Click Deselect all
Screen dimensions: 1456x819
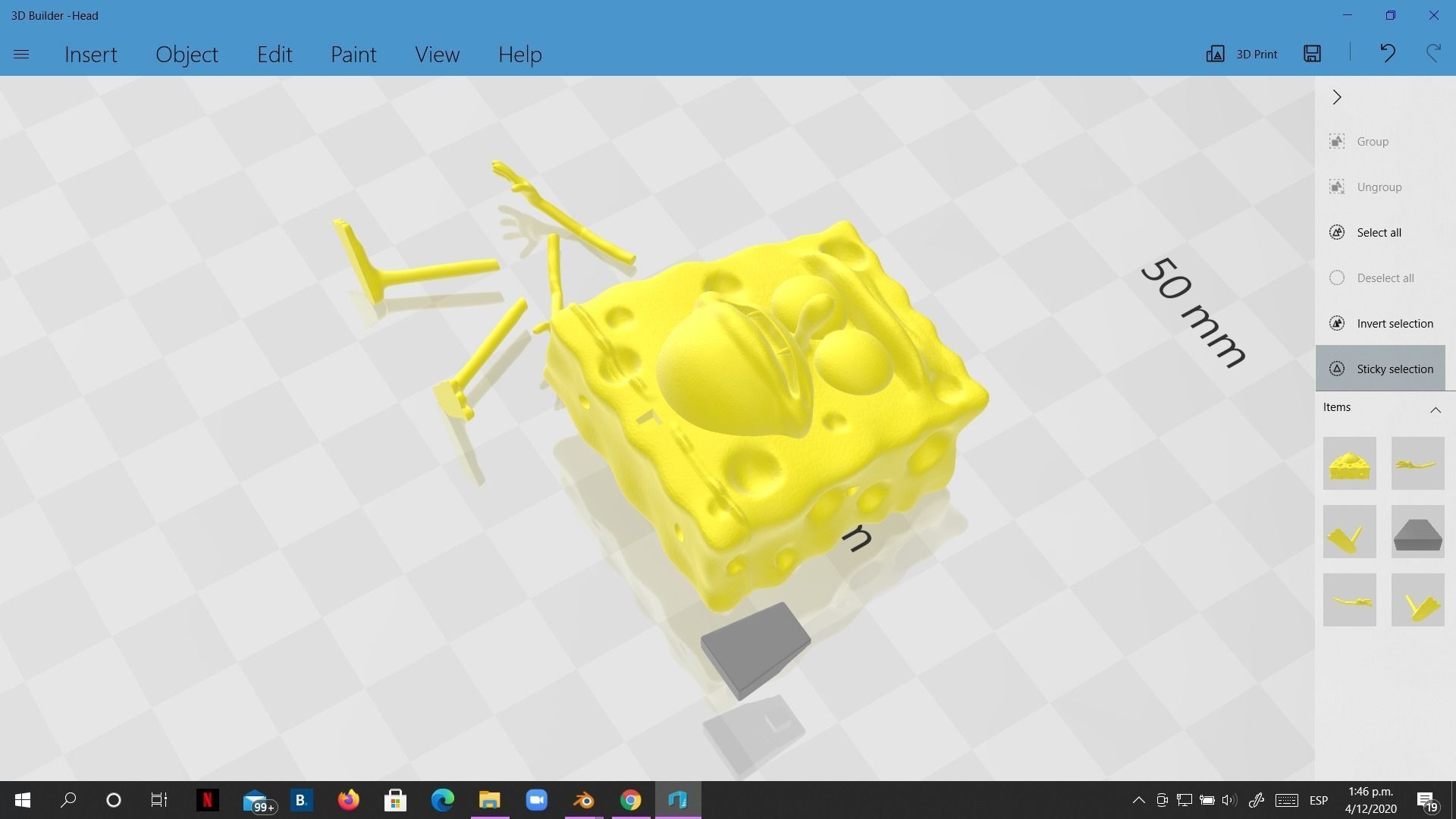(x=1380, y=278)
